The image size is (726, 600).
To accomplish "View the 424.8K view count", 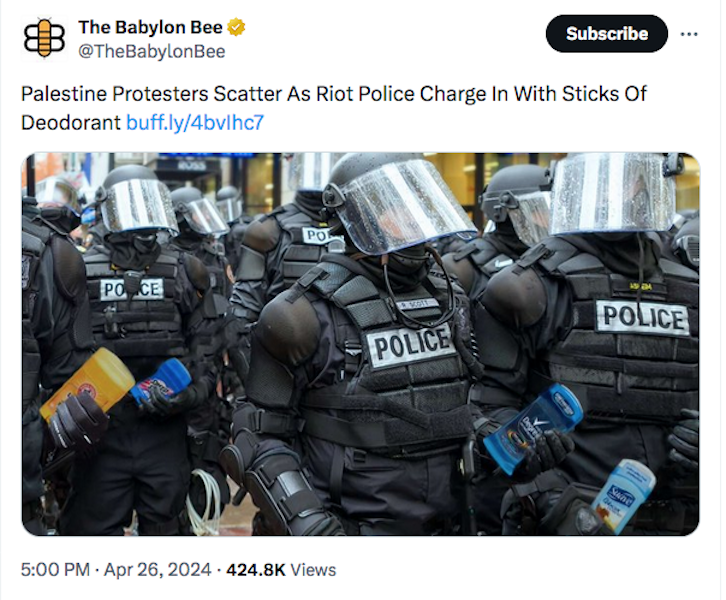I will 256,569.
